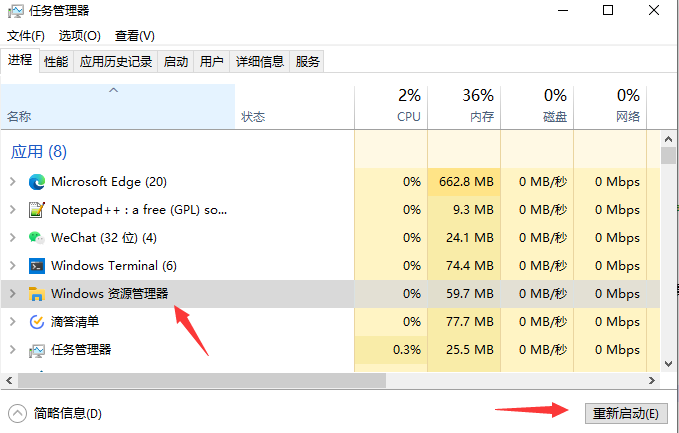
Task: Click the WeChat process icon
Action: [x=37, y=238]
